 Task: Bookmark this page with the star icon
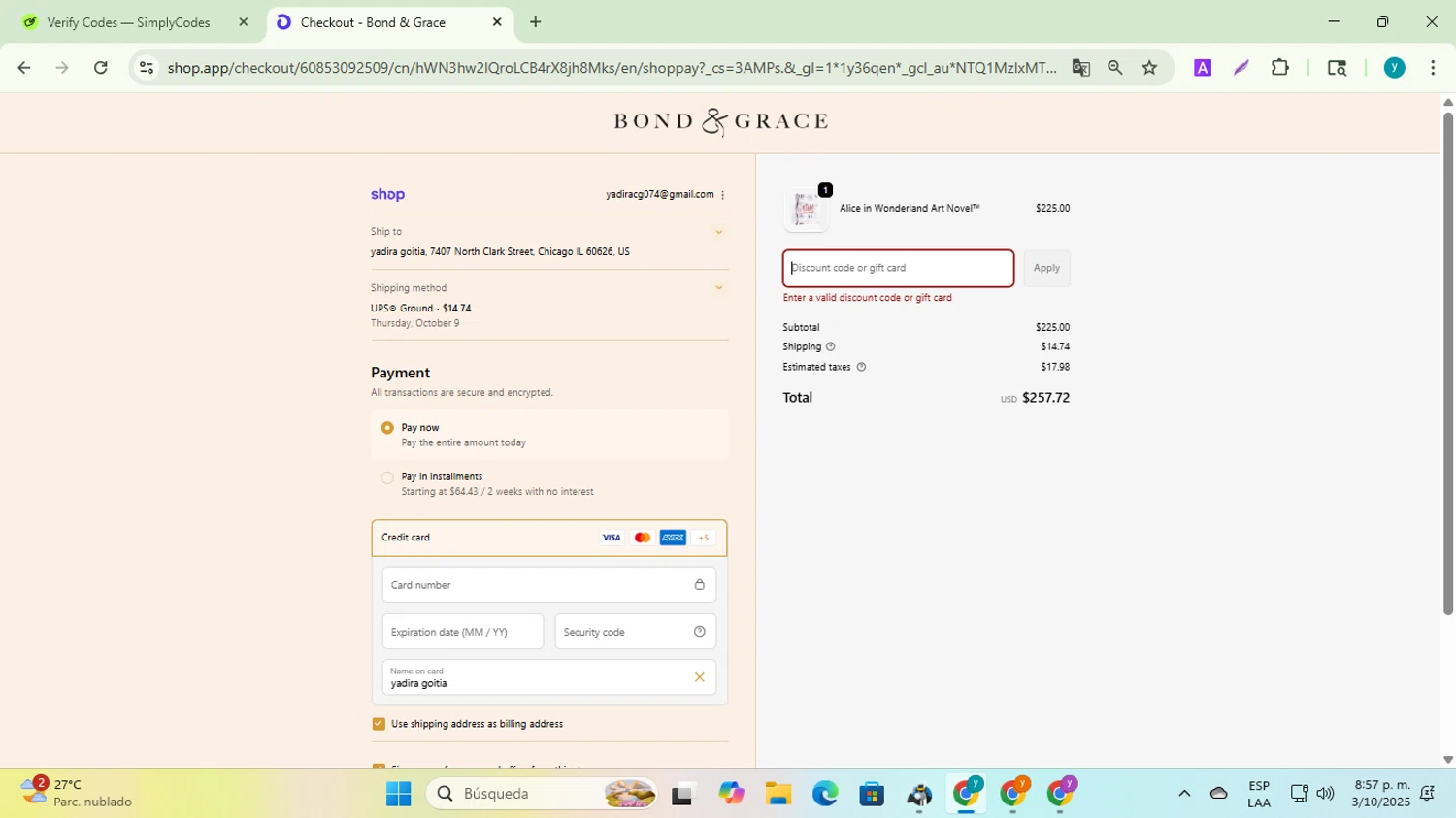(1149, 68)
